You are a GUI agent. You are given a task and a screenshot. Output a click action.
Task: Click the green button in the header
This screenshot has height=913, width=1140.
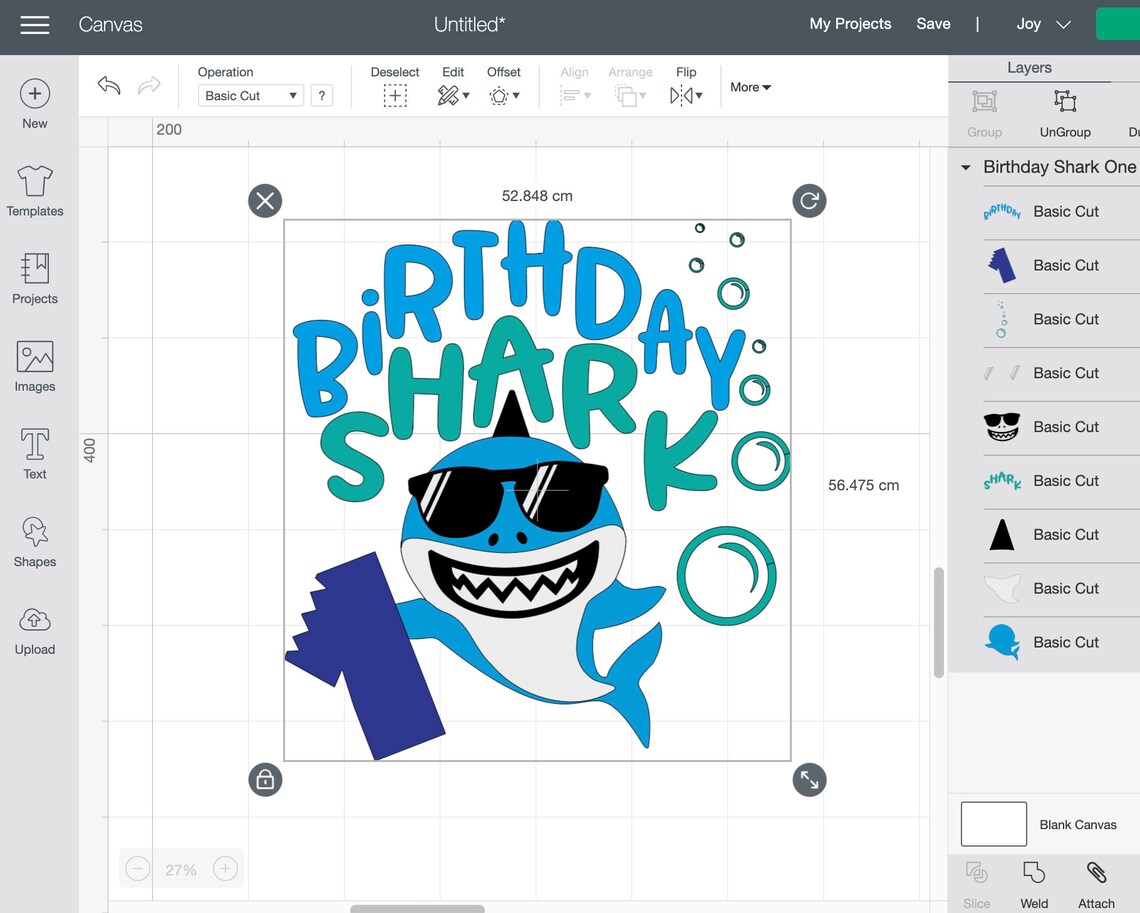[x=1117, y=24]
